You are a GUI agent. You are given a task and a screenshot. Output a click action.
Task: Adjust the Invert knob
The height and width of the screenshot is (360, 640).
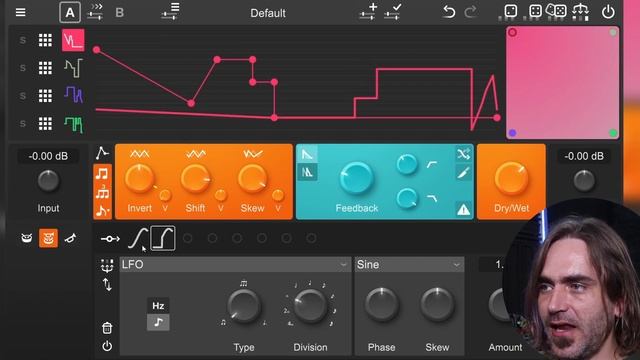139,179
